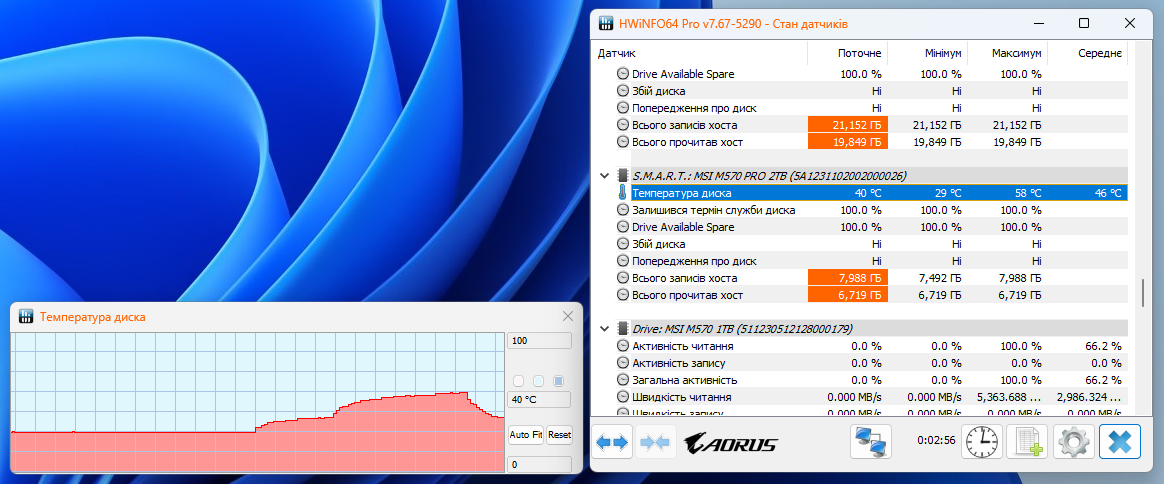
Task: Close the Температура диска graph window
Action: pos(568,316)
